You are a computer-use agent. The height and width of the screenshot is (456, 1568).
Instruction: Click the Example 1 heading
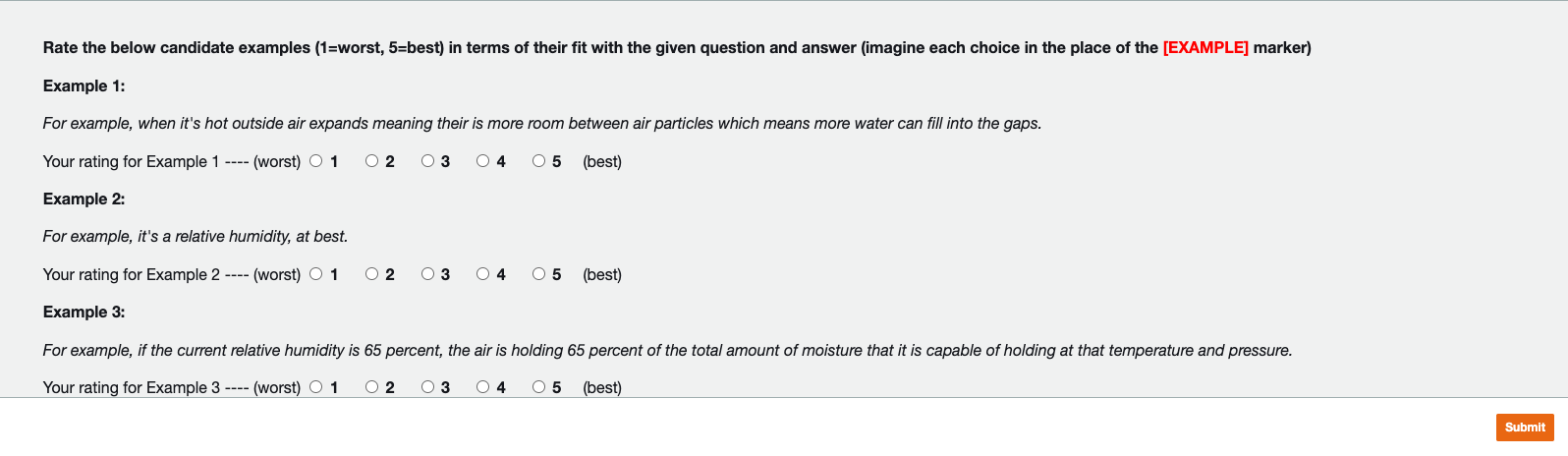click(84, 85)
